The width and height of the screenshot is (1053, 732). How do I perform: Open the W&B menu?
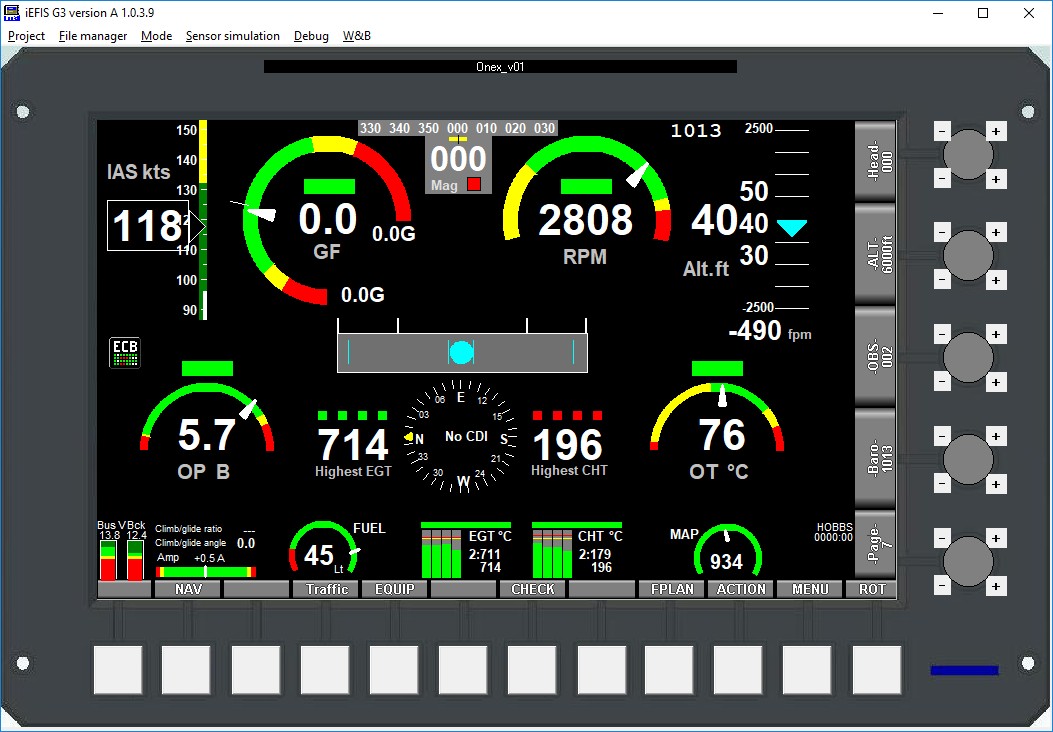coord(356,35)
